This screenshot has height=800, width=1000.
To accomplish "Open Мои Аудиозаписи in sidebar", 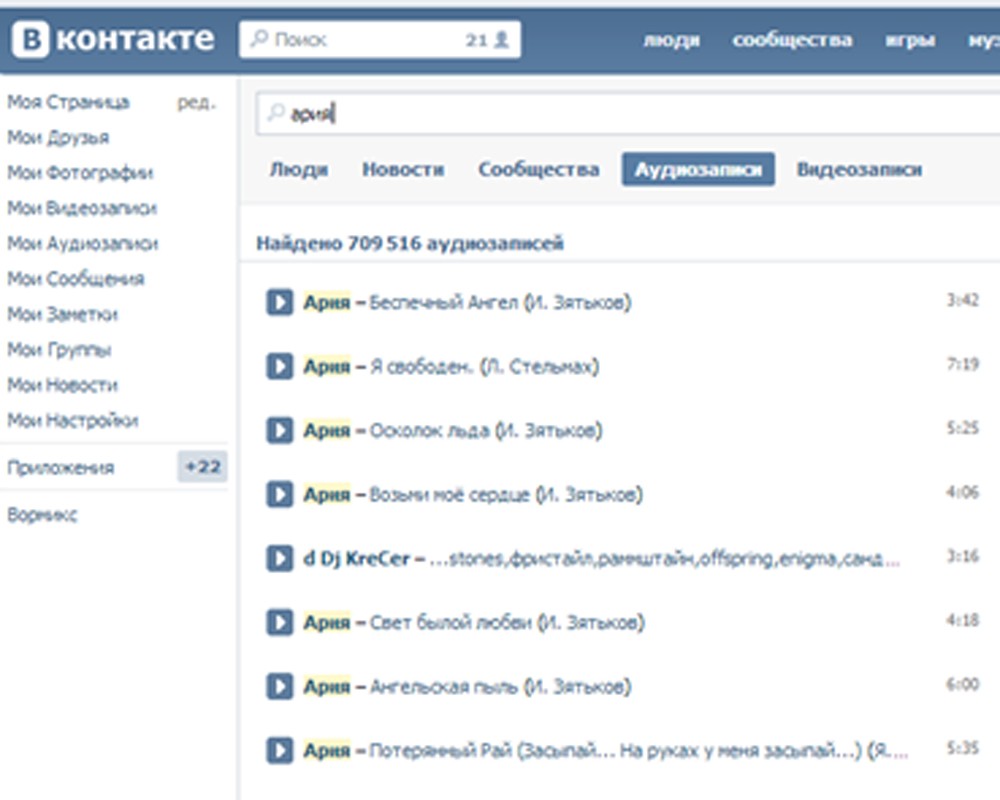I will click(82, 244).
